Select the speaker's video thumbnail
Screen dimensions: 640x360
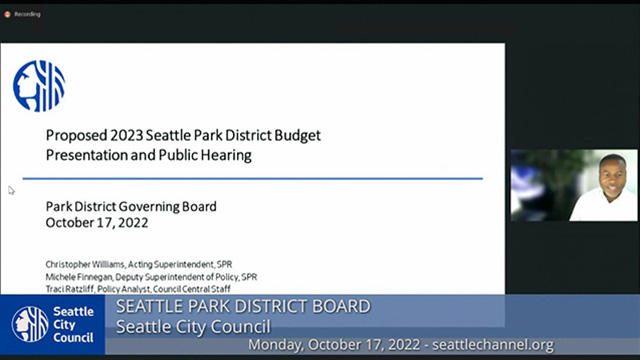point(574,185)
